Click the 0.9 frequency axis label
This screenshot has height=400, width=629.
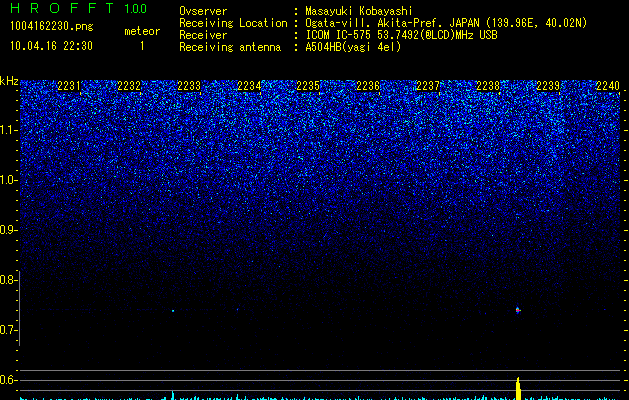(x=8, y=230)
